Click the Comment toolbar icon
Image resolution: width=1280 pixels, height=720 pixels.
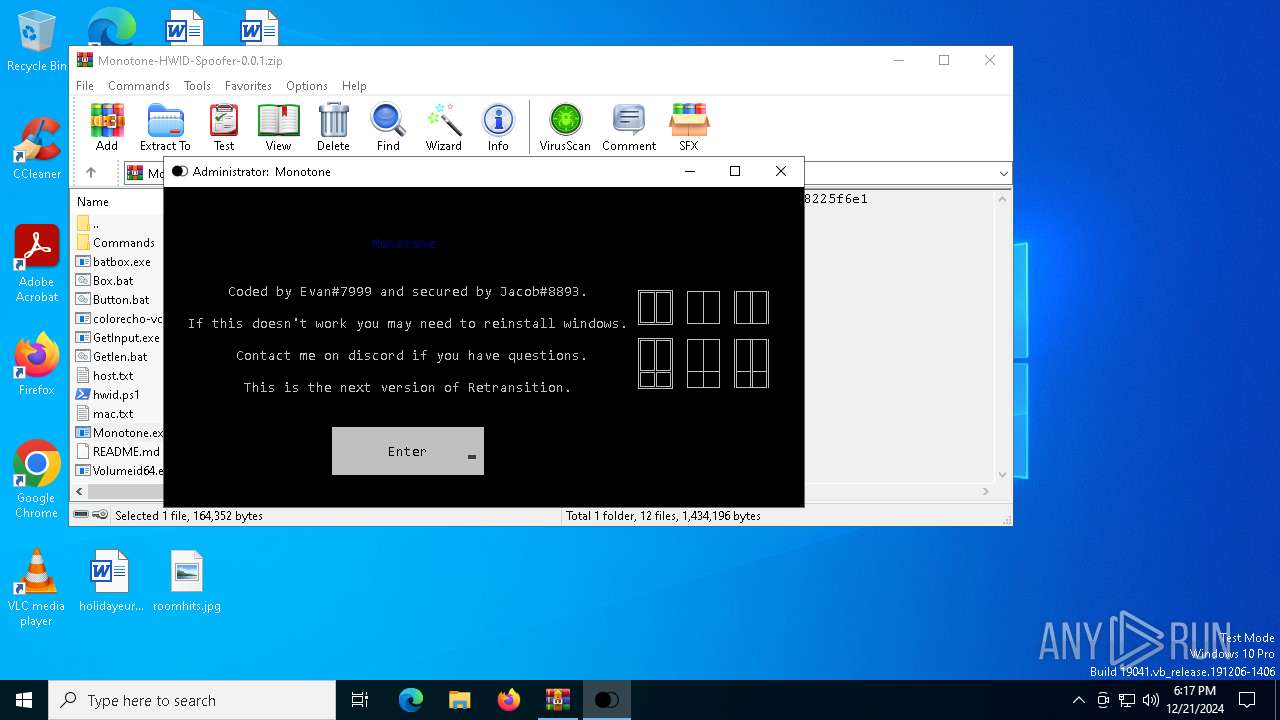click(x=629, y=127)
